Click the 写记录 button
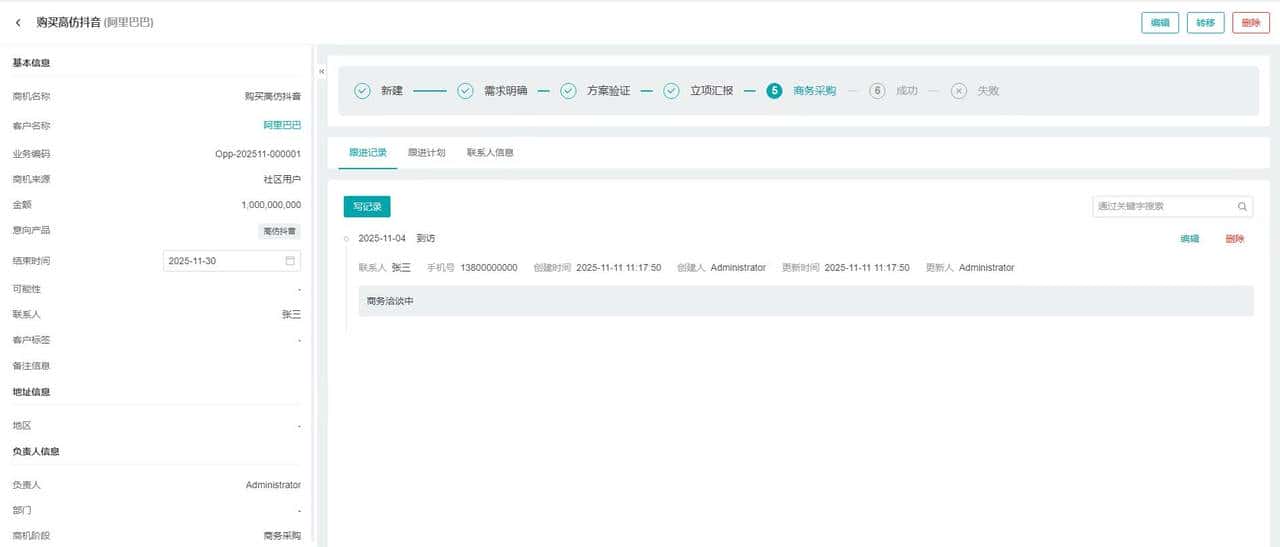The width and height of the screenshot is (1280, 547). 367,207
